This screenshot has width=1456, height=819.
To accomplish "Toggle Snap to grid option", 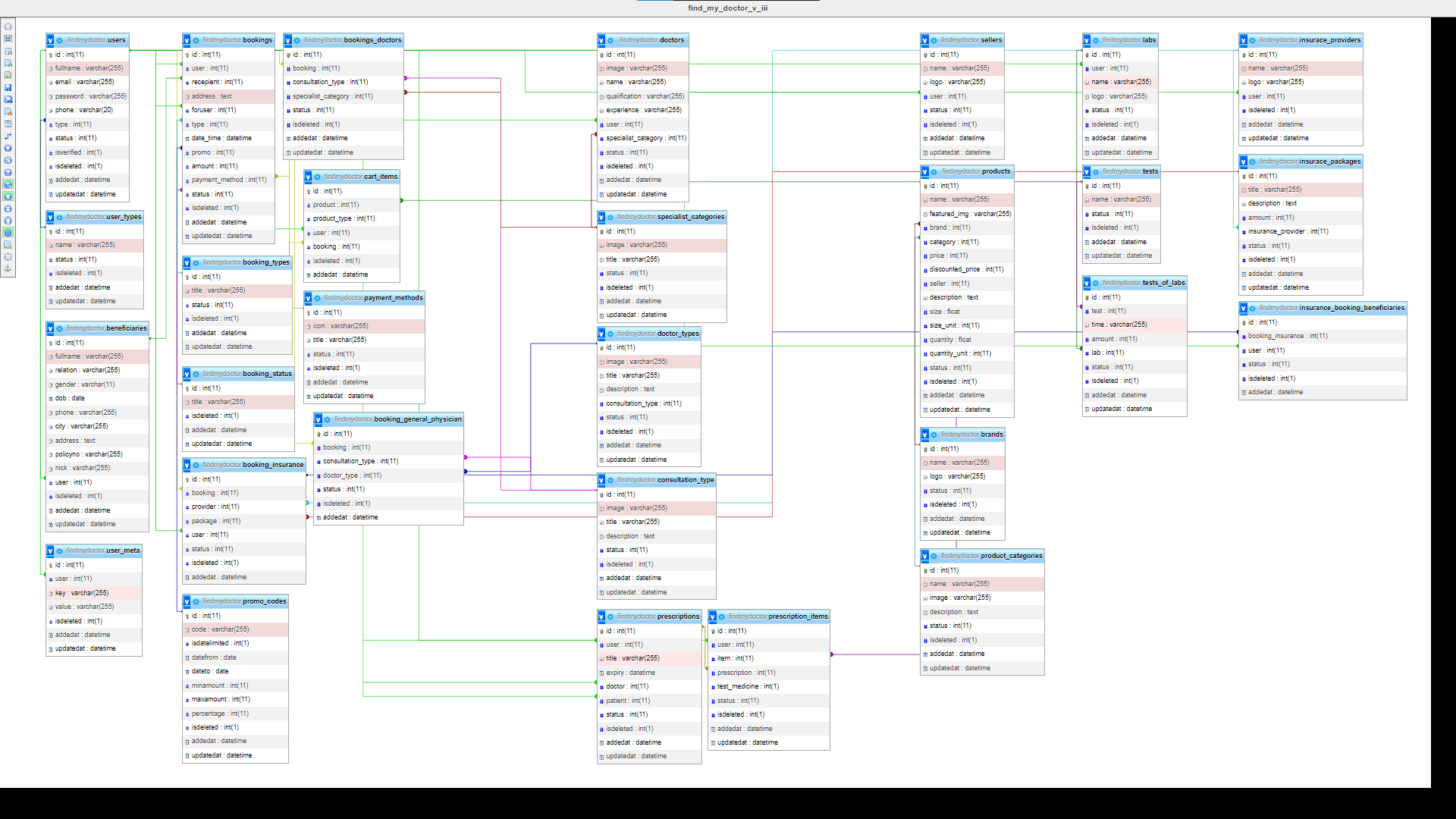I will point(8,196).
